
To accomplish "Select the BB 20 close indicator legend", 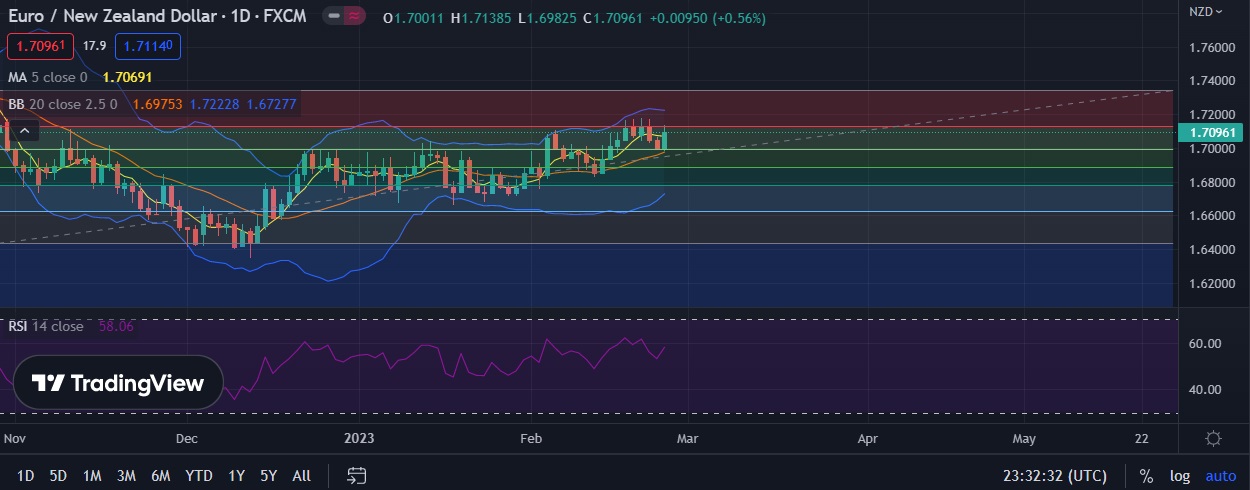I will pyautogui.click(x=62, y=104).
